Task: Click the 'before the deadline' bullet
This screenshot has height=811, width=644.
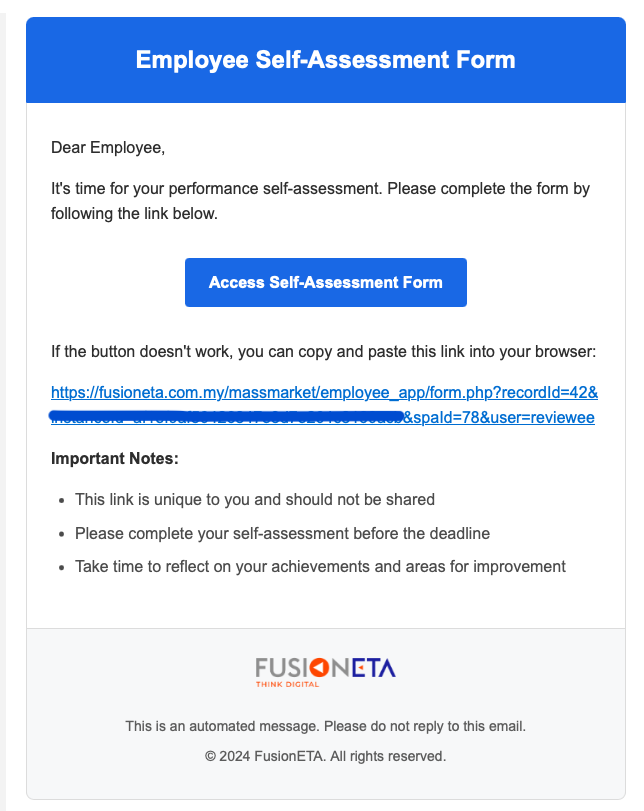Action: pyautogui.click(x=282, y=533)
